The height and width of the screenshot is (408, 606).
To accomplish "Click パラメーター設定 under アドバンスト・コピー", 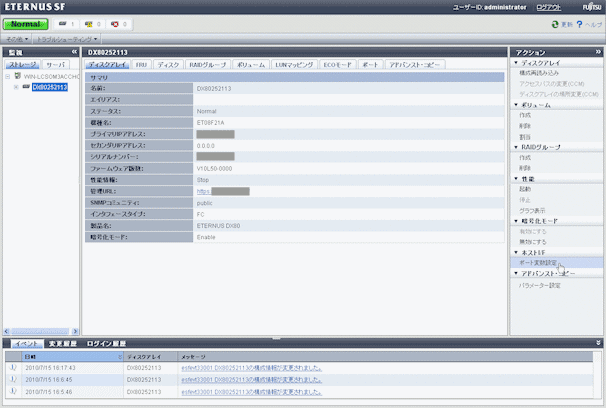I will point(540,286).
